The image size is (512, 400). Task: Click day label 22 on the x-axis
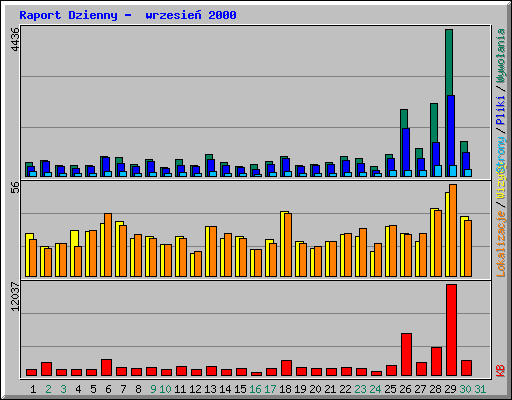pos(345,389)
